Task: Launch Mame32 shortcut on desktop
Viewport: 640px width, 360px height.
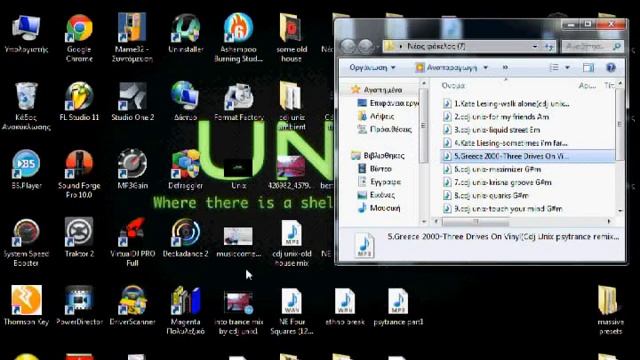Action: pyautogui.click(x=132, y=38)
